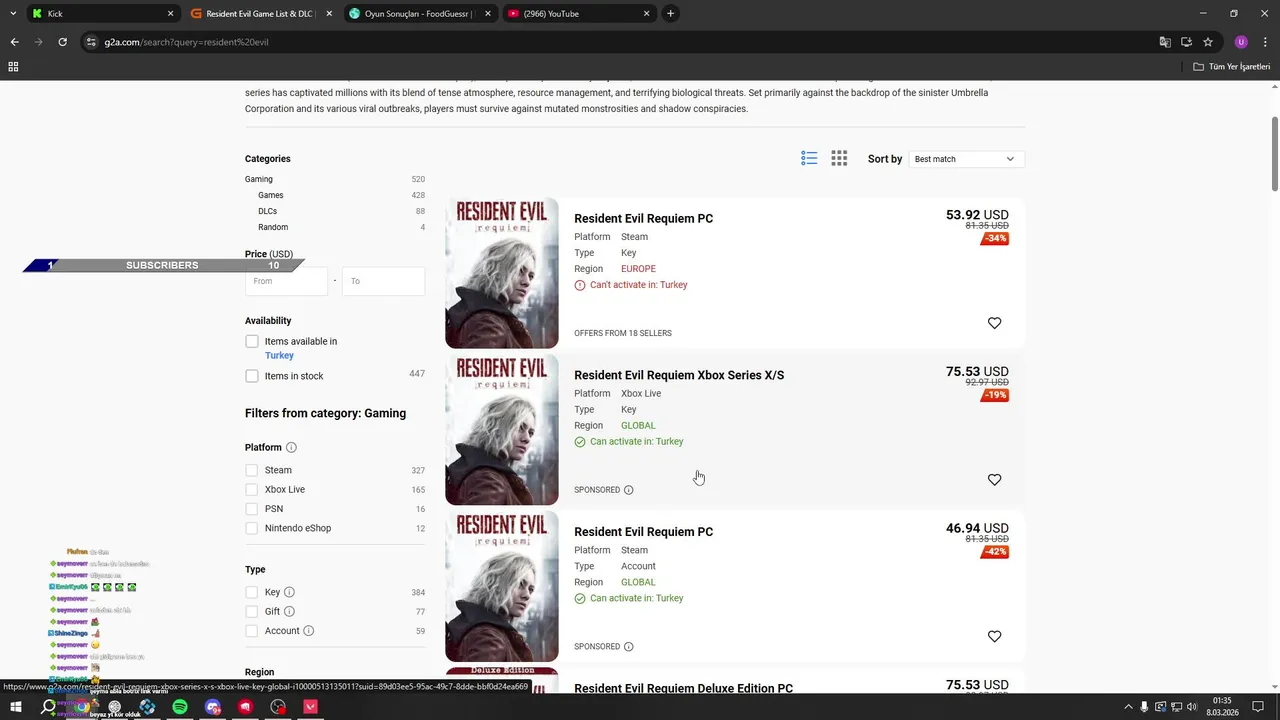The image size is (1280, 720).
Task: Add Resident Evil Requiem Account listing to wishlist
Action: click(994, 636)
